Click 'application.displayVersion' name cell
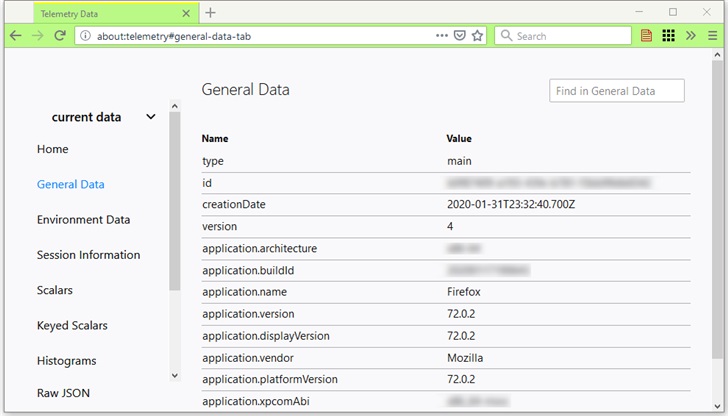 point(266,336)
